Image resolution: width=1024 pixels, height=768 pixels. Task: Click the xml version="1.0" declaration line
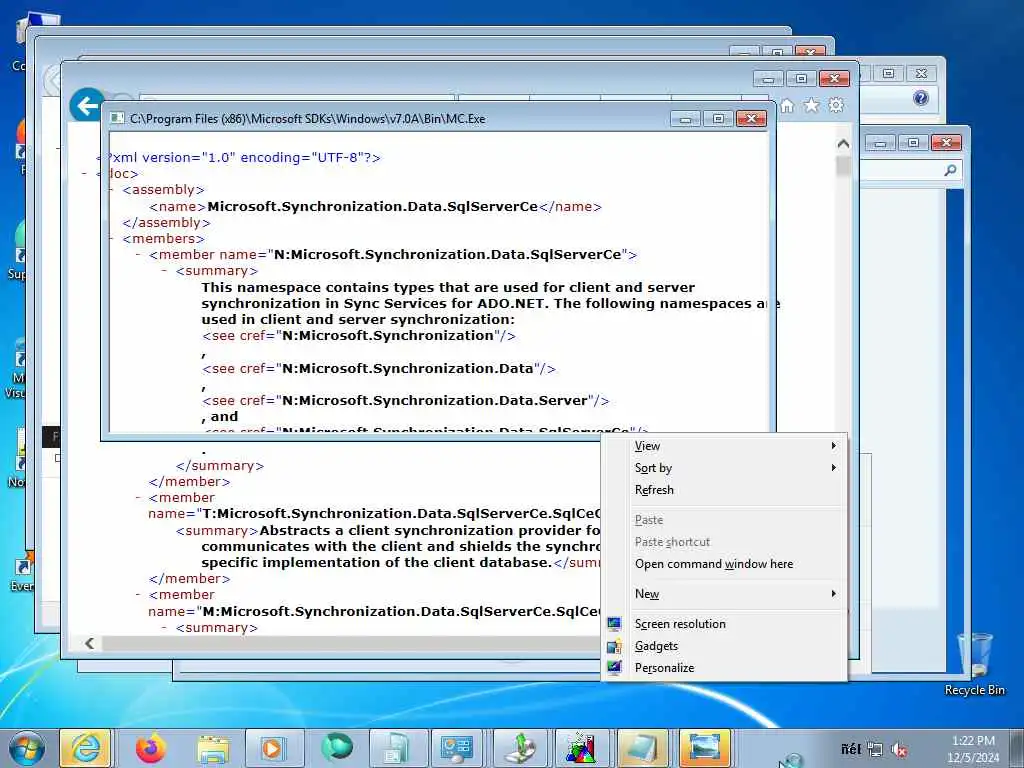pos(238,157)
